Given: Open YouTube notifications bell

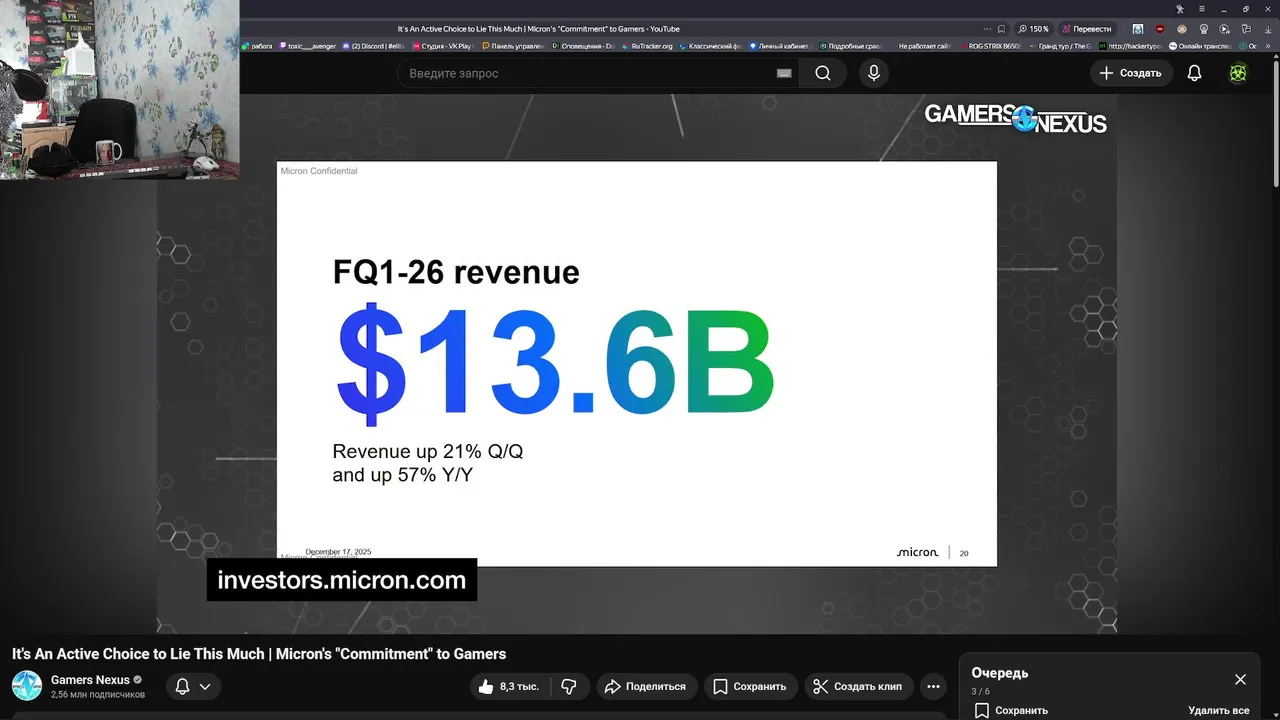Looking at the screenshot, I should coord(1194,73).
